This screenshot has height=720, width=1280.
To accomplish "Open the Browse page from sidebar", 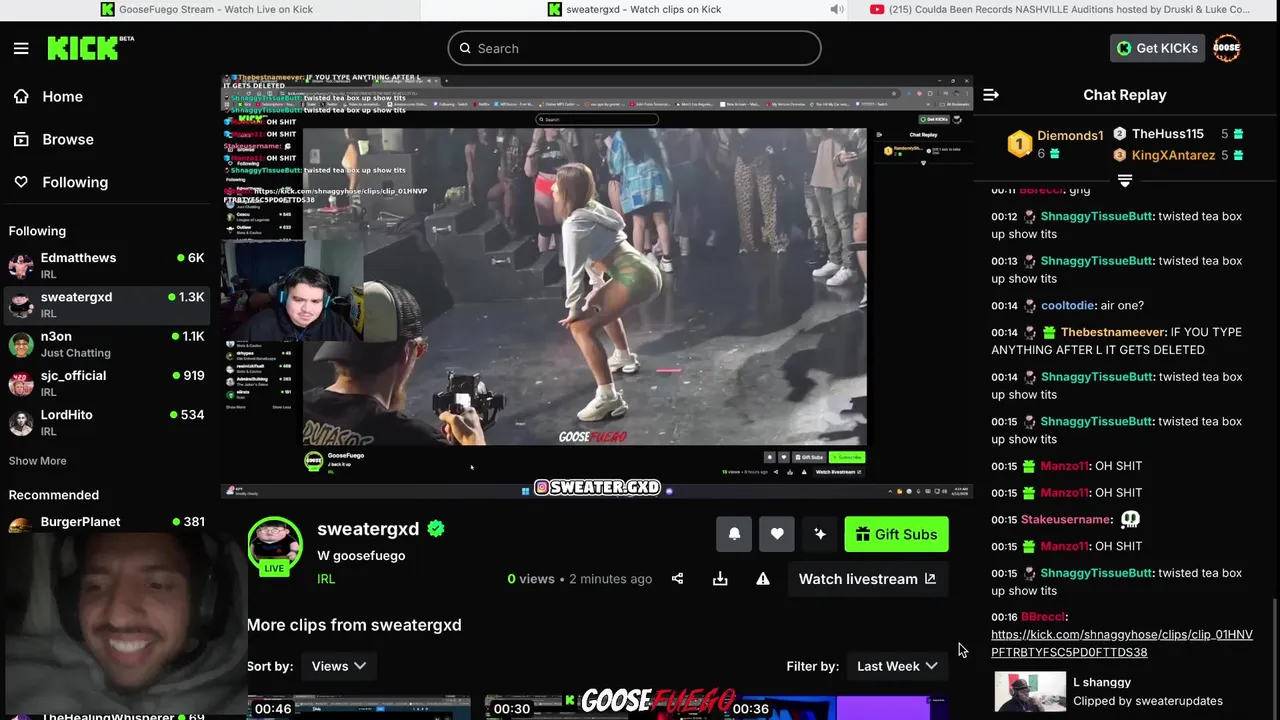I will [x=67, y=139].
